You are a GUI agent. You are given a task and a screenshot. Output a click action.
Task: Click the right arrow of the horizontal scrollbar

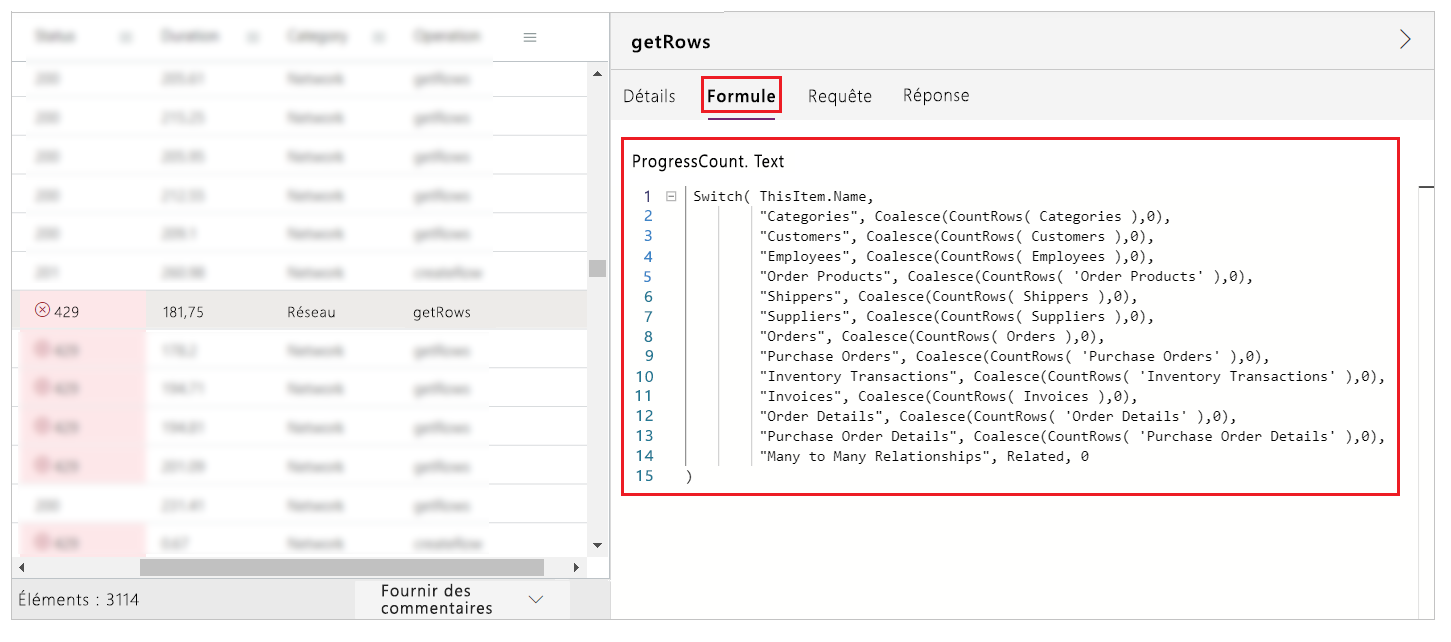[576, 568]
